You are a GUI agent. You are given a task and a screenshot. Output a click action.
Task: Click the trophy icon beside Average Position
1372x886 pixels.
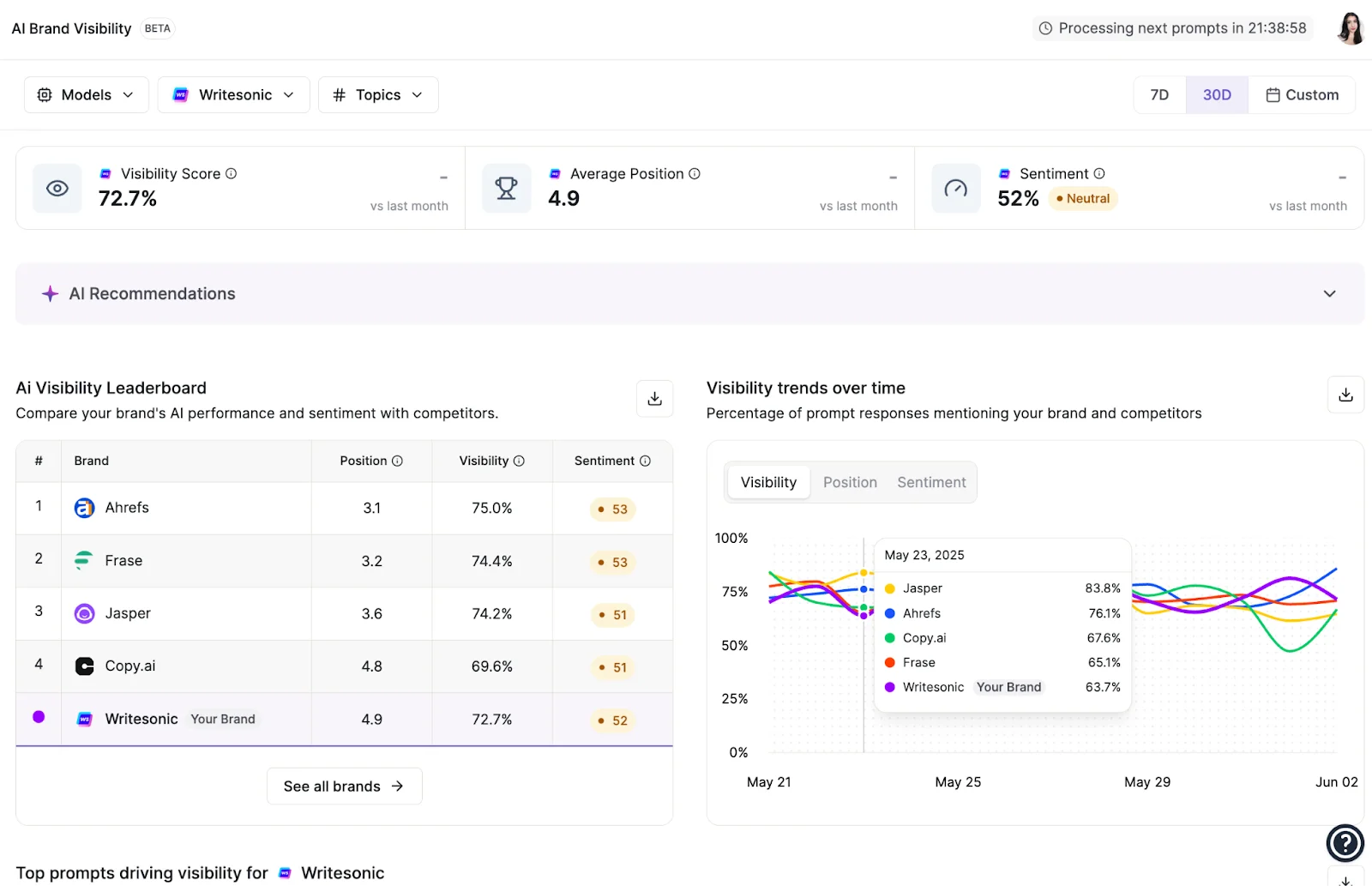pyautogui.click(x=507, y=188)
